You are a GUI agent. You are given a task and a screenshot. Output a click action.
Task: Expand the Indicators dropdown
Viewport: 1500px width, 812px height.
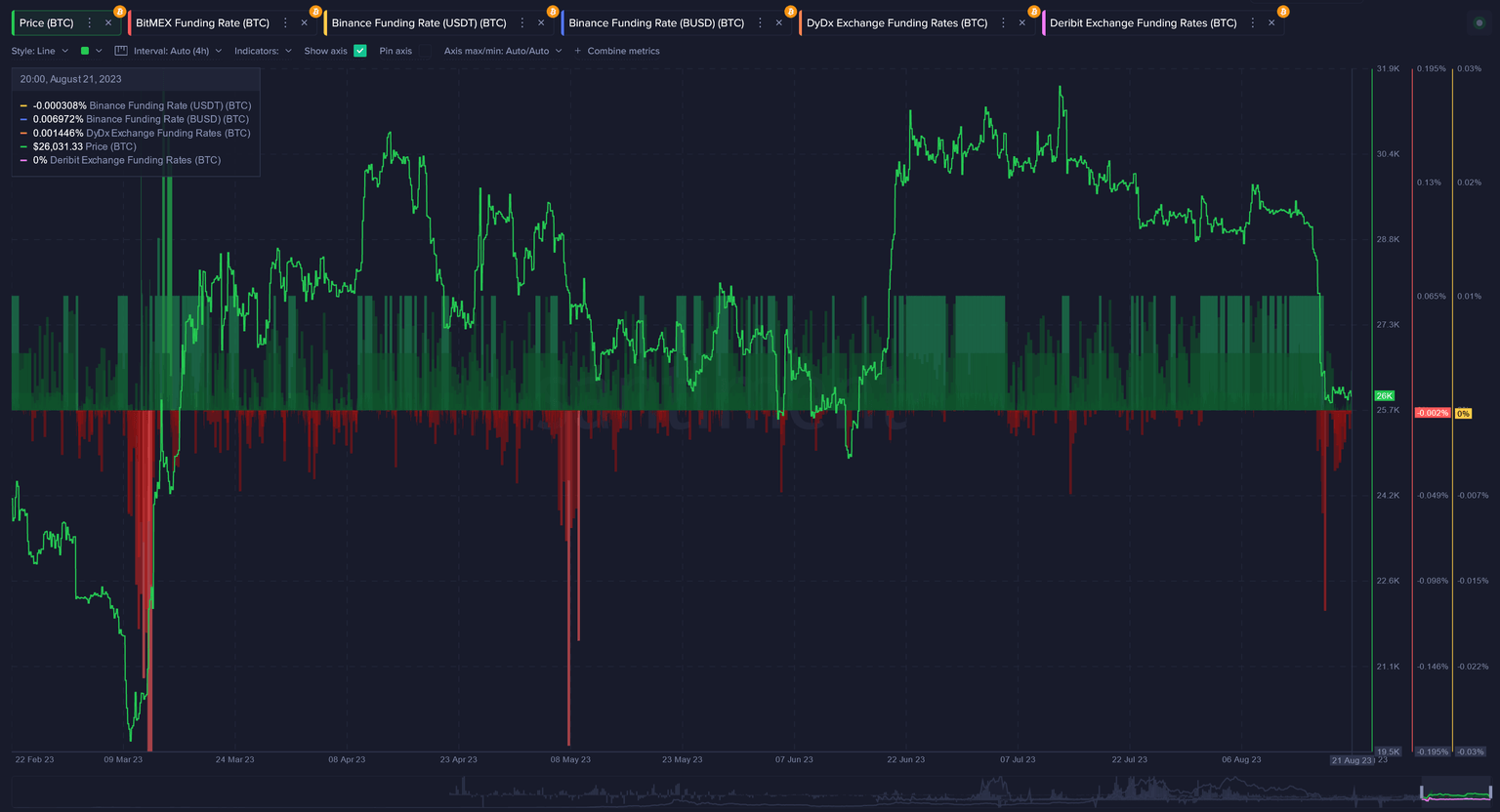point(263,51)
